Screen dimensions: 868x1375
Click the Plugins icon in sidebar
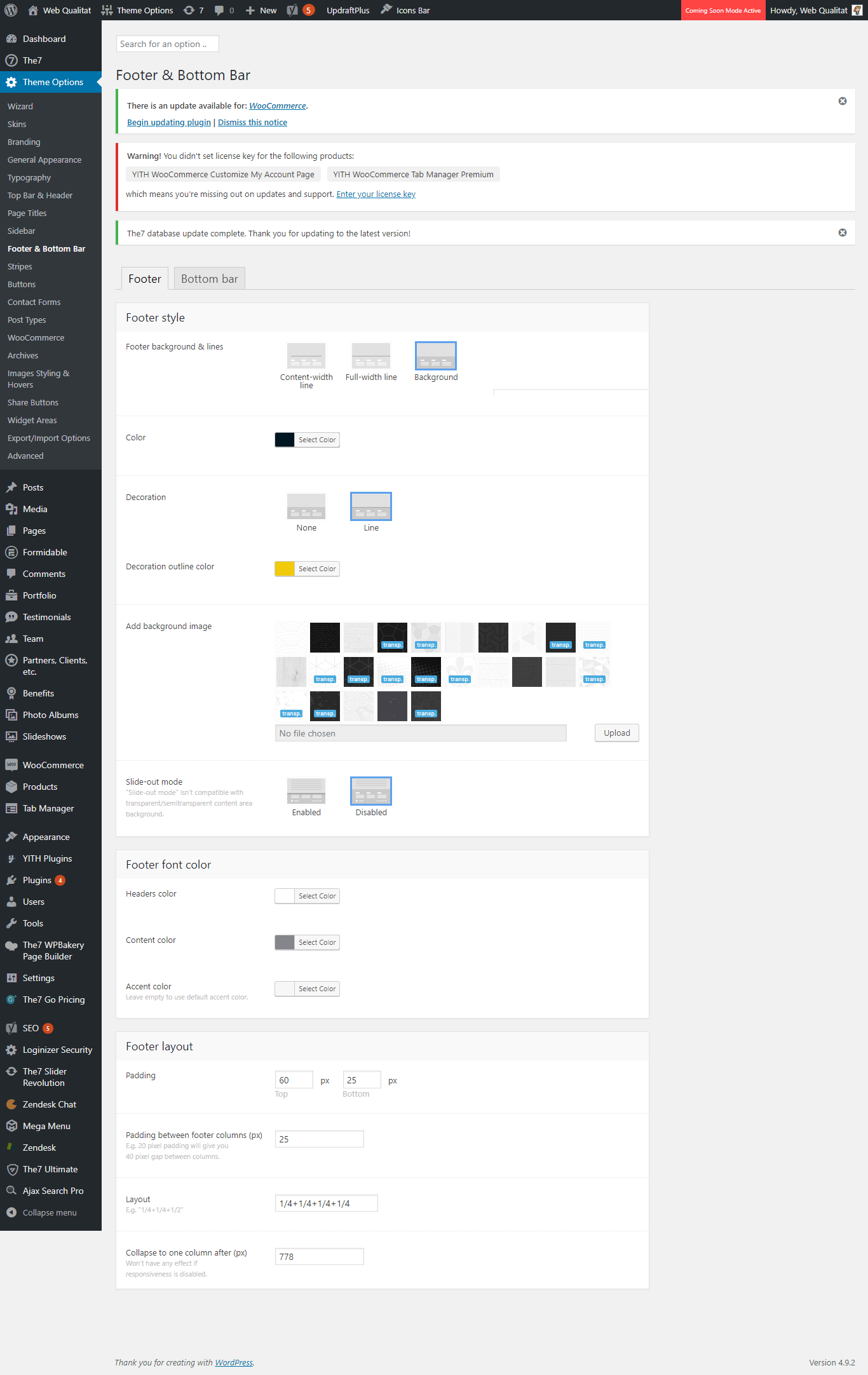pos(11,880)
